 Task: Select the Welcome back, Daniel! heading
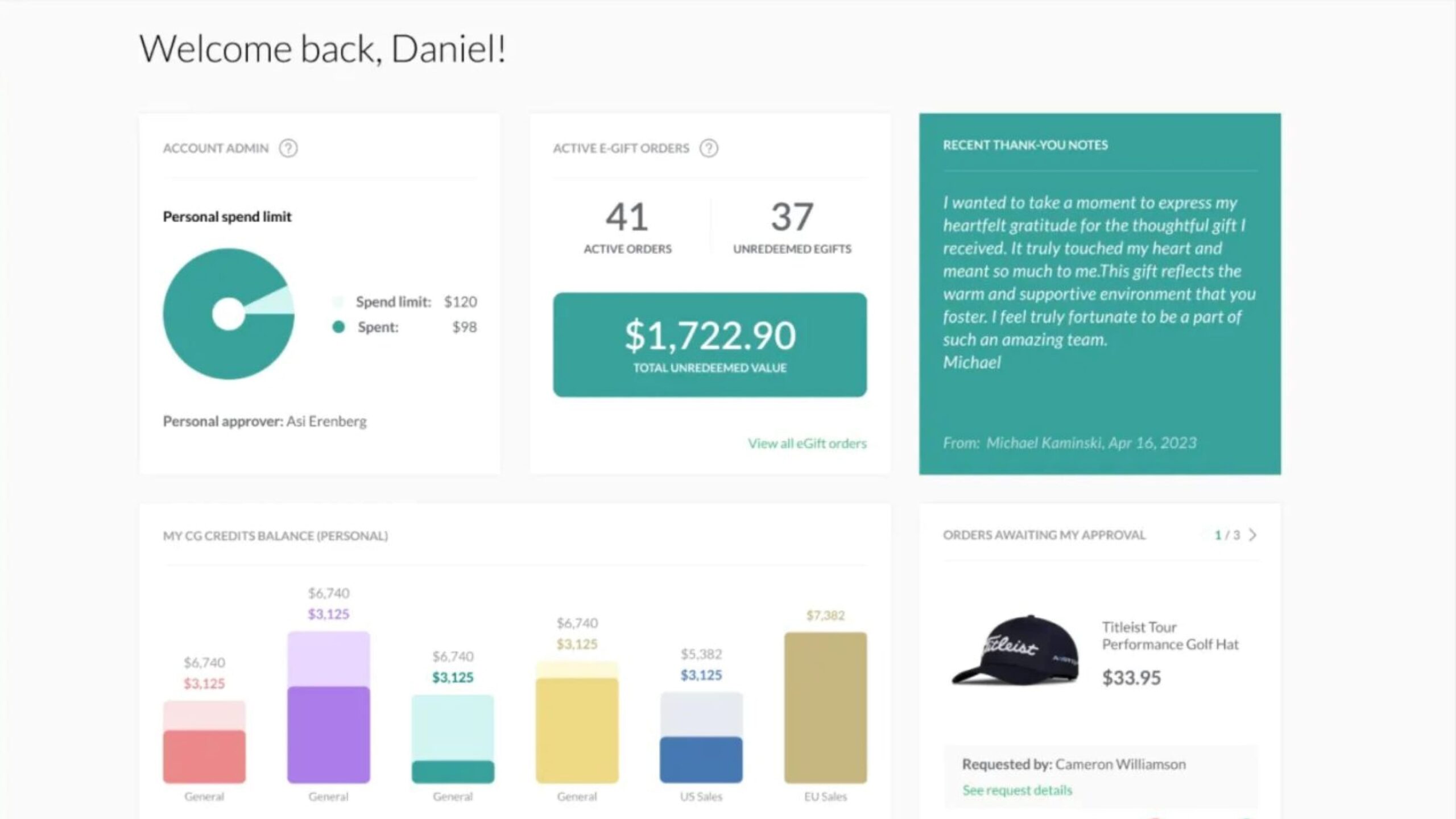click(322, 49)
